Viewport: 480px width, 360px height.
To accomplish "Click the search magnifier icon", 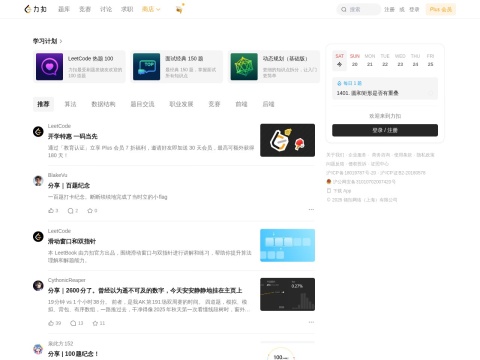I will tap(344, 9).
